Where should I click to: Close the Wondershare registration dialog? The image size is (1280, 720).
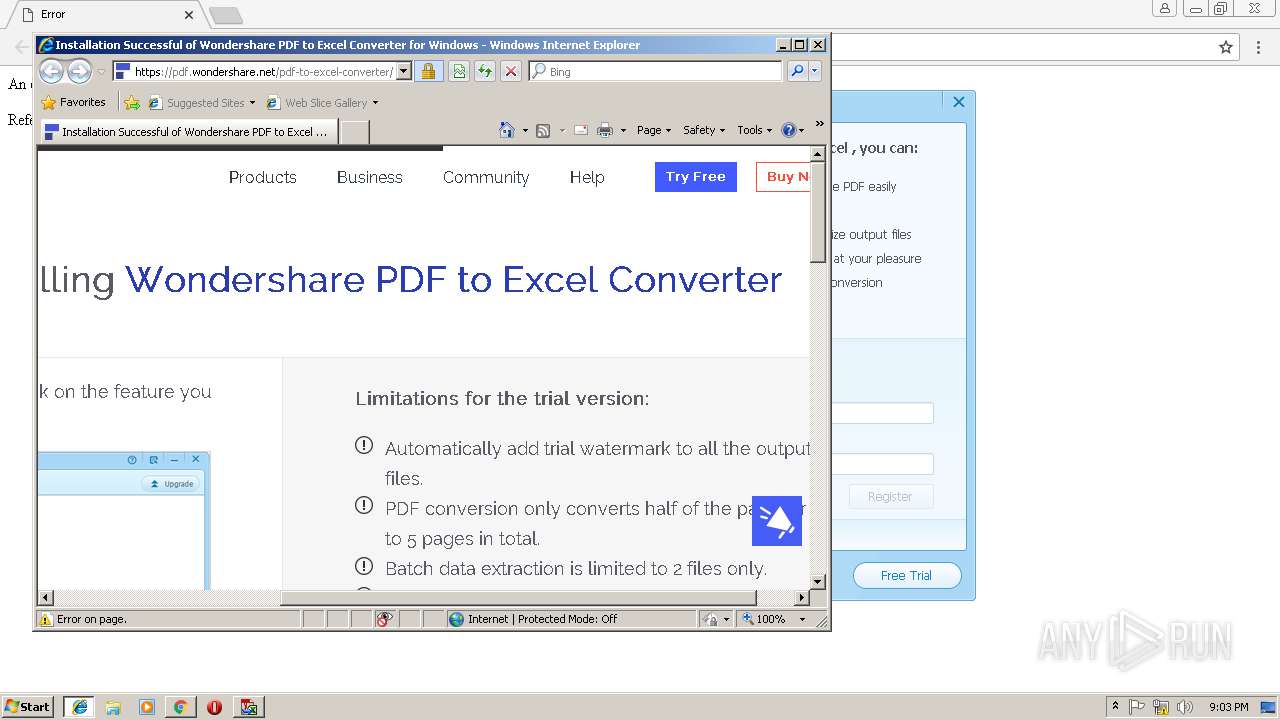click(x=959, y=102)
